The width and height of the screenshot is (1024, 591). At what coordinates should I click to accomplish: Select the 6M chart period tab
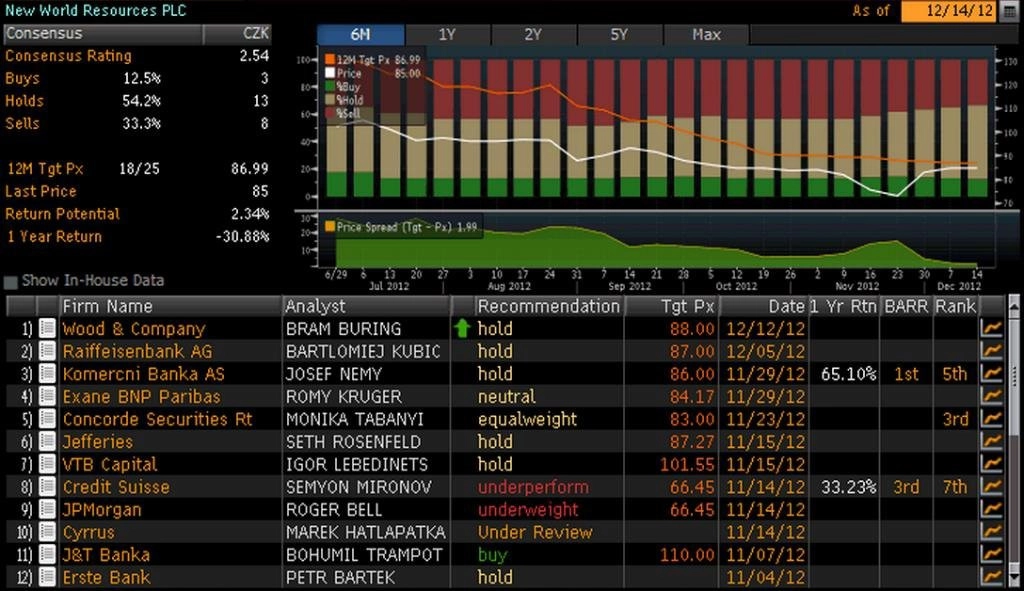360,35
